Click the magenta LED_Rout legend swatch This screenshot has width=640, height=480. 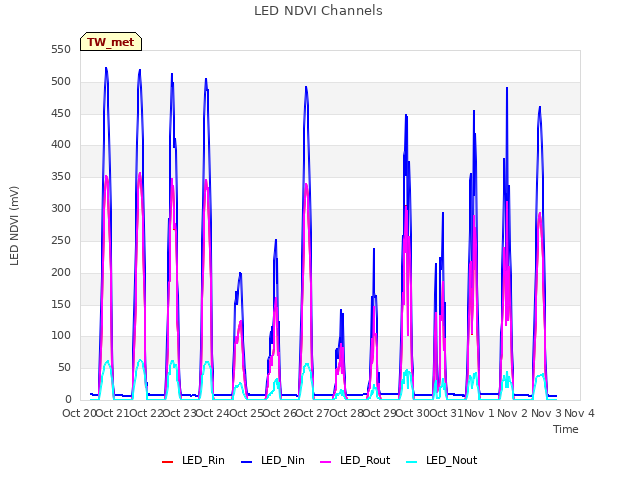tap(326, 462)
